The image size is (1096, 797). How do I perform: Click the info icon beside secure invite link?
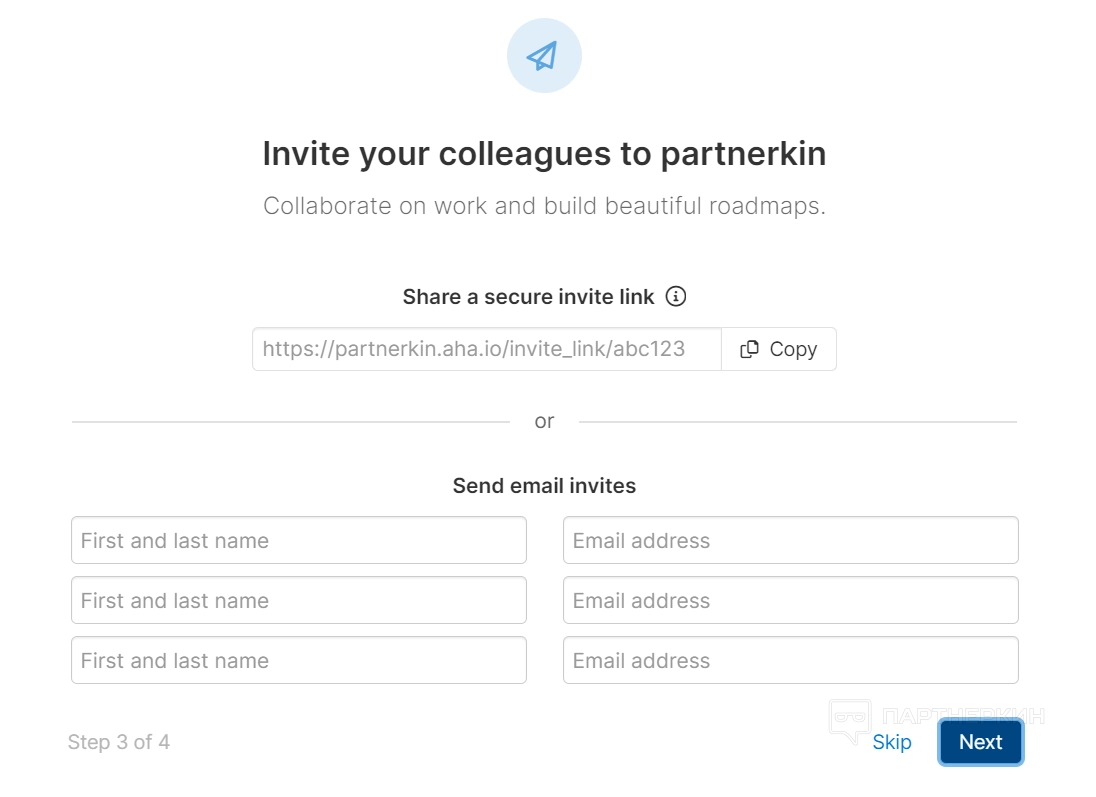(677, 296)
